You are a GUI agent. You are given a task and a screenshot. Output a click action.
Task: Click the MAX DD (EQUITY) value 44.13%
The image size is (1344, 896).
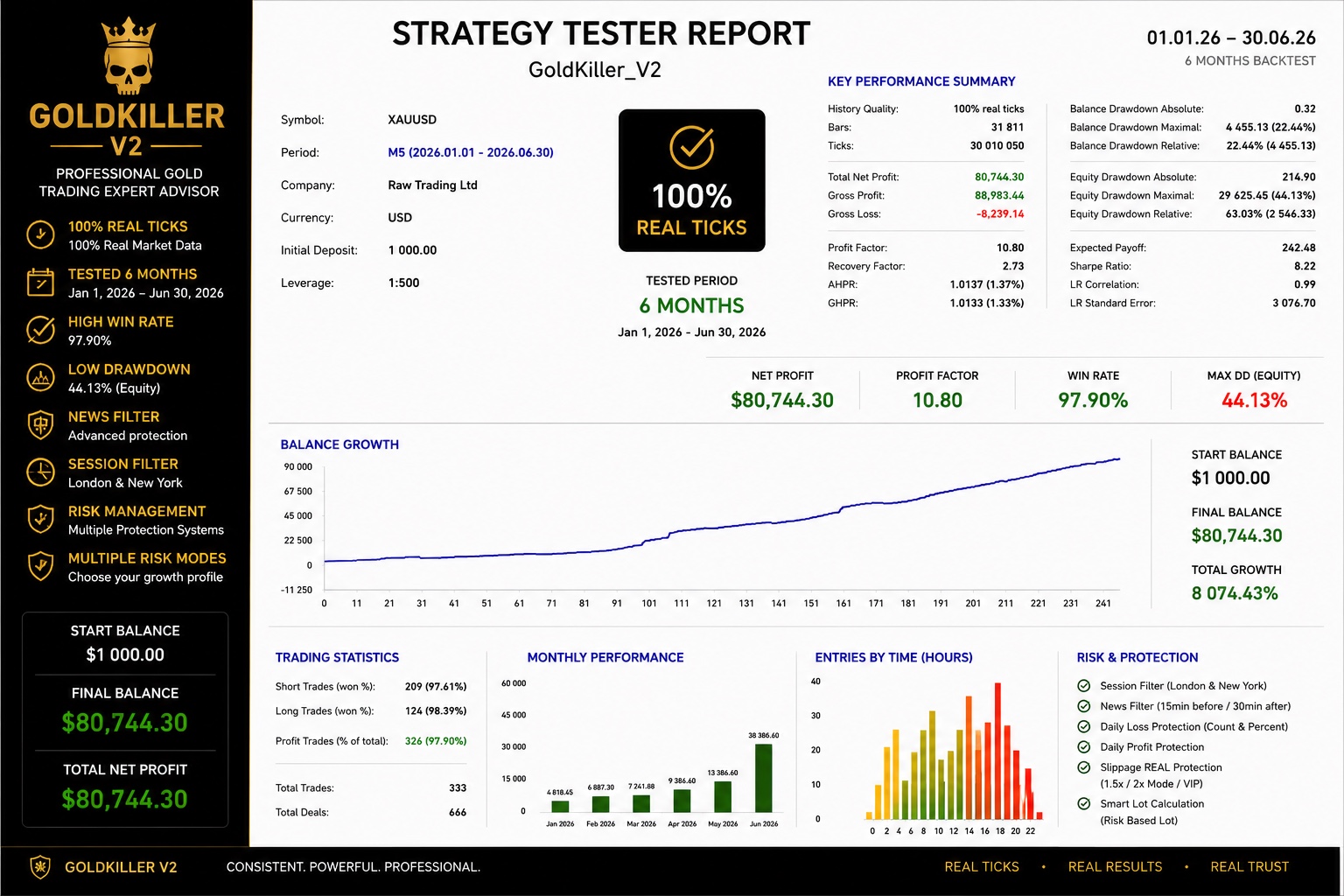pos(1254,401)
